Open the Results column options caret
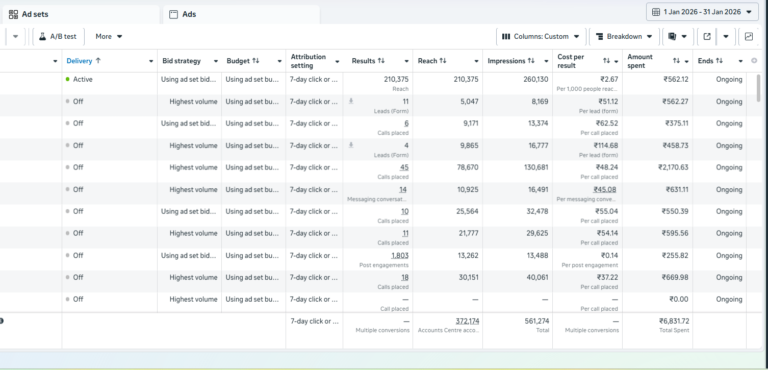Screen dimensions: 768x370 tap(407, 61)
